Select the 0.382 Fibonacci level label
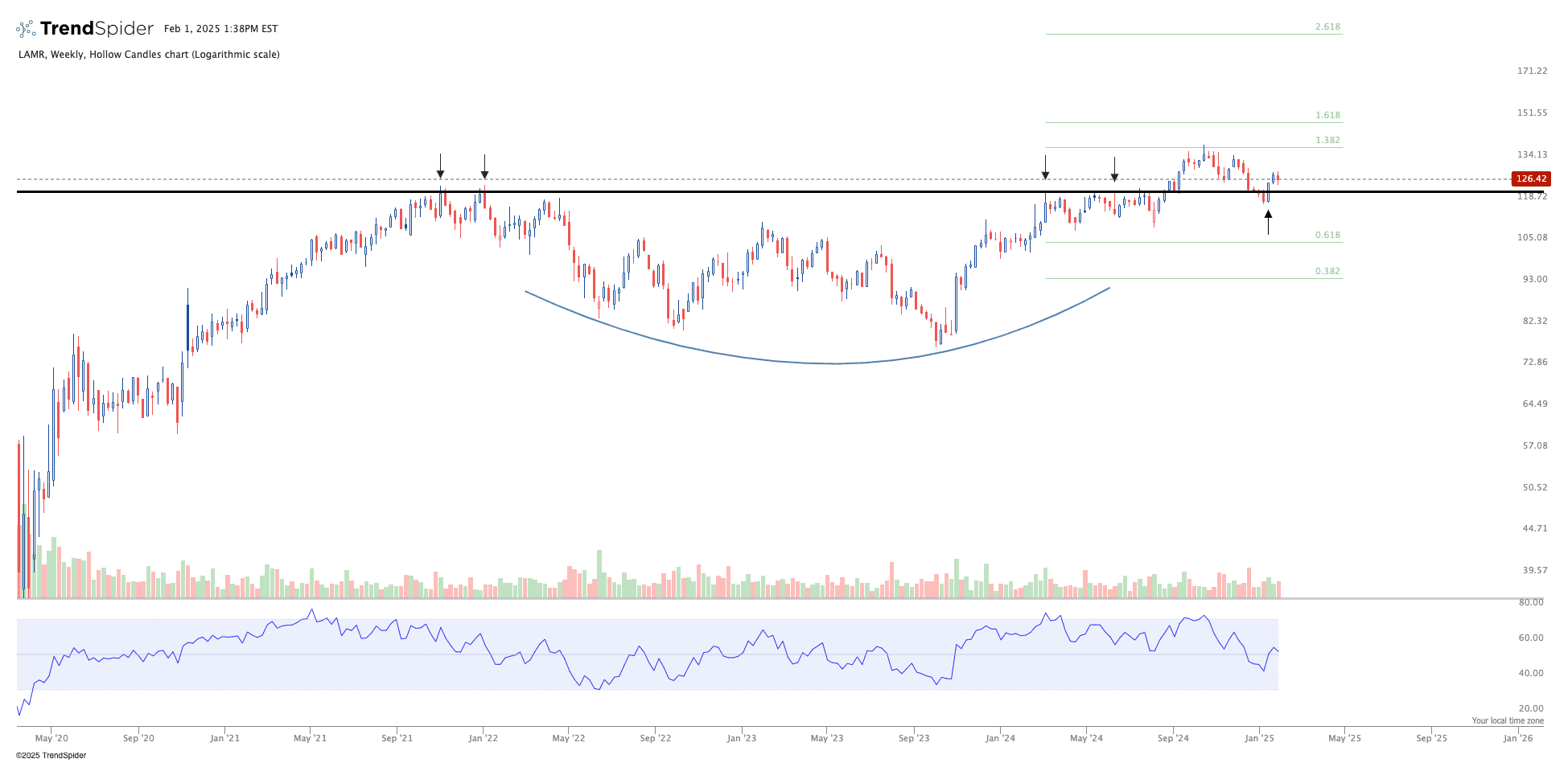This screenshot has width=1568, height=763. tap(1327, 272)
